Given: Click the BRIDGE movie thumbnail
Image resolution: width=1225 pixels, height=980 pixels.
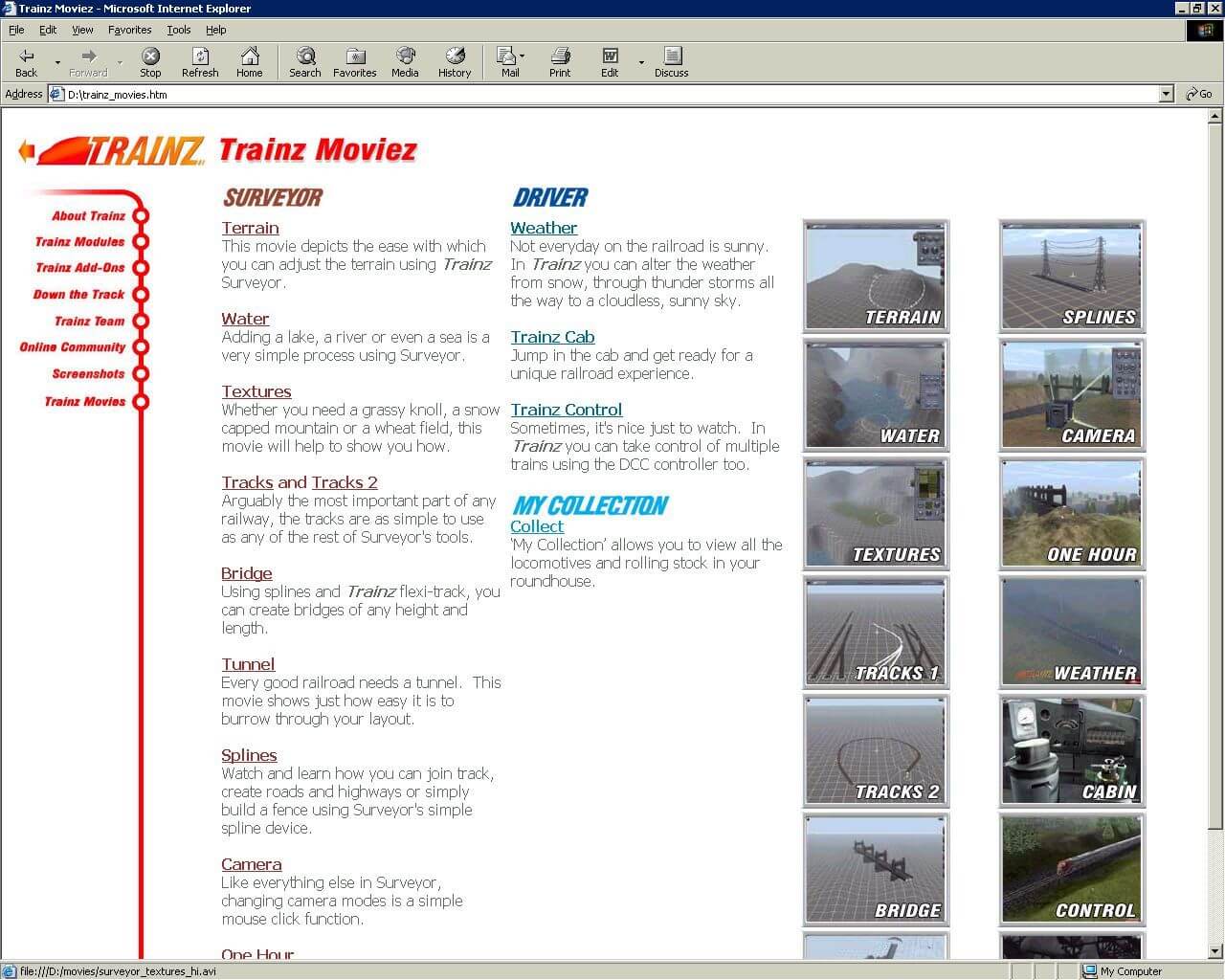Looking at the screenshot, I should (876, 870).
